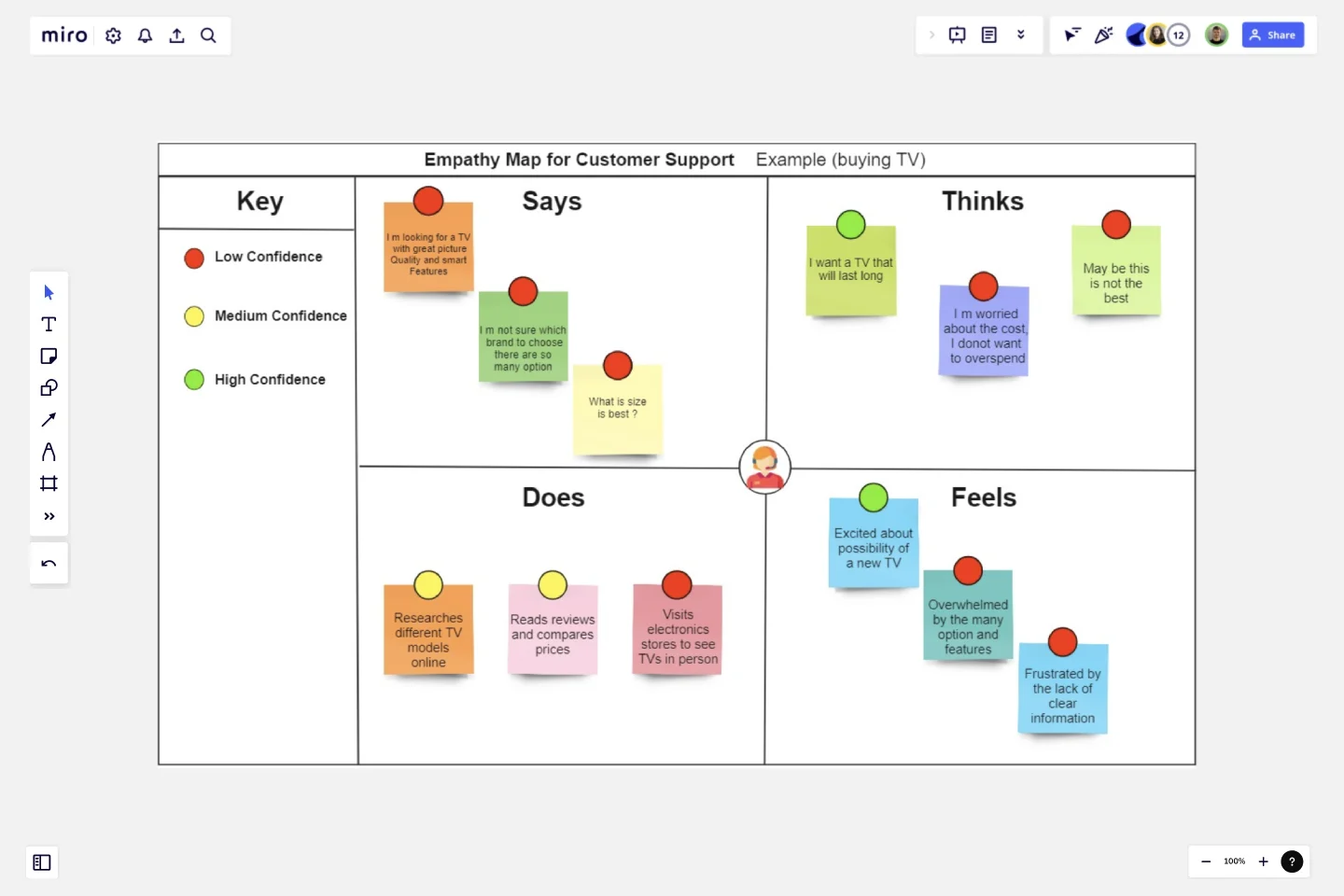This screenshot has width=1344, height=896.
Task: Select 'Visits electronics stores' note
Action: [x=678, y=630]
